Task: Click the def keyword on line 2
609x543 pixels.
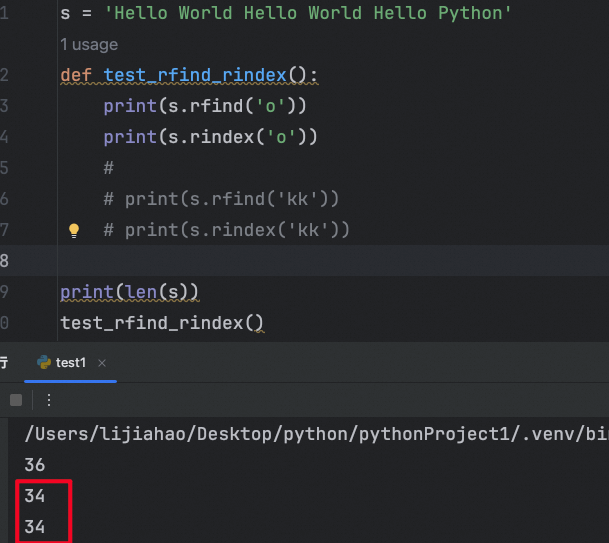Action: 76,75
